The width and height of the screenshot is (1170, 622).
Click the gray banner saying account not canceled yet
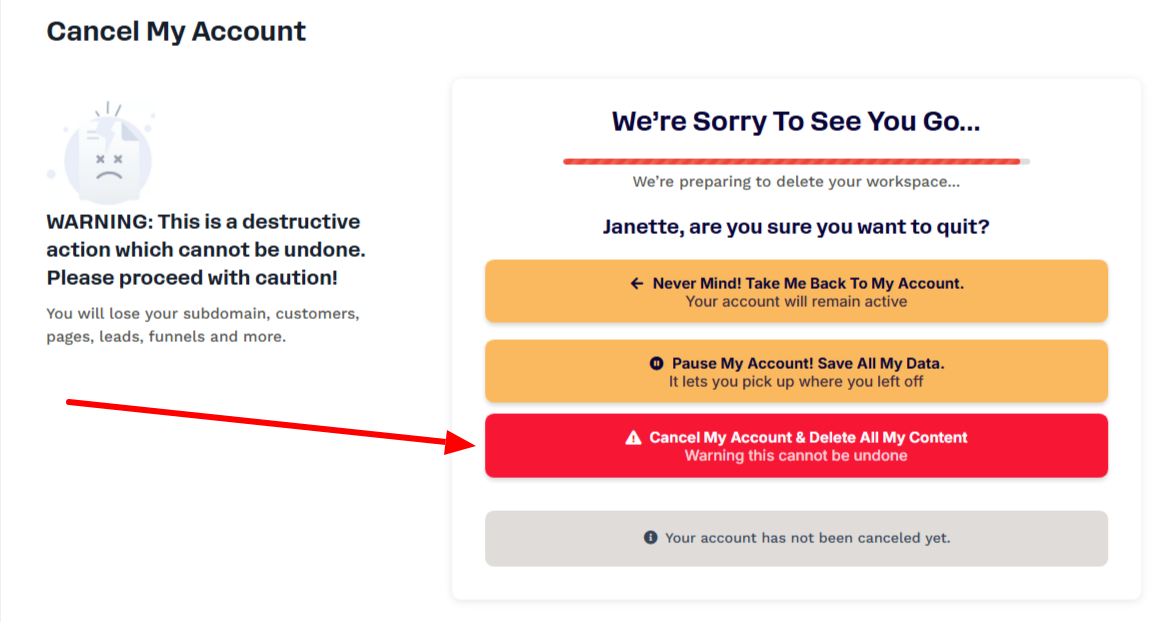point(796,538)
